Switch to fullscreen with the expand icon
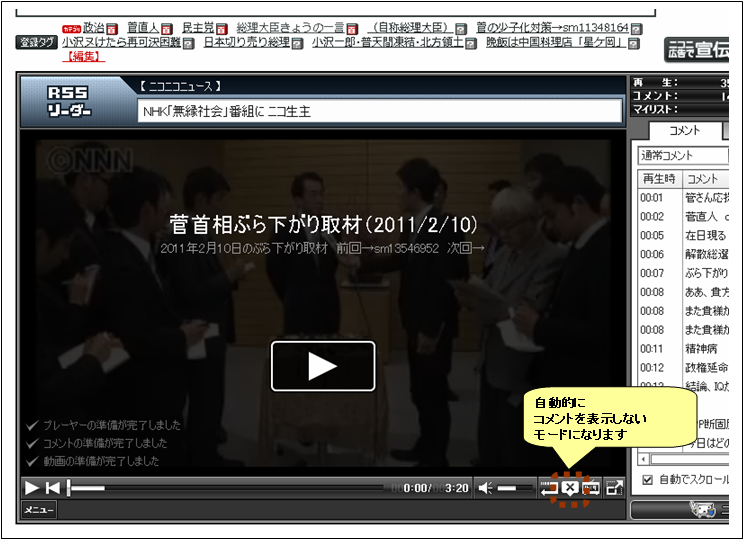Viewport: 744px width, 540px height. (614, 488)
